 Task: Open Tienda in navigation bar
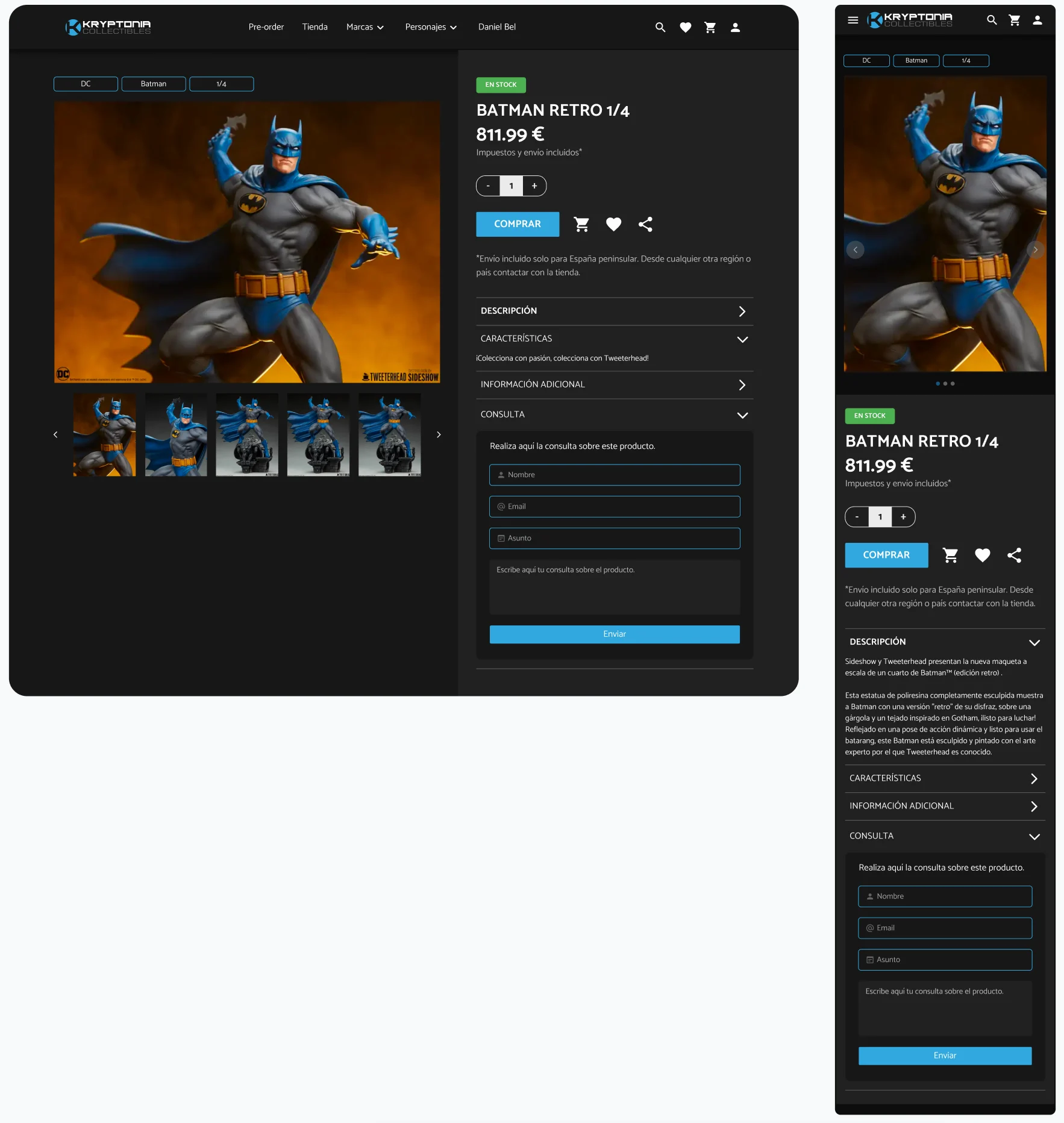315,27
